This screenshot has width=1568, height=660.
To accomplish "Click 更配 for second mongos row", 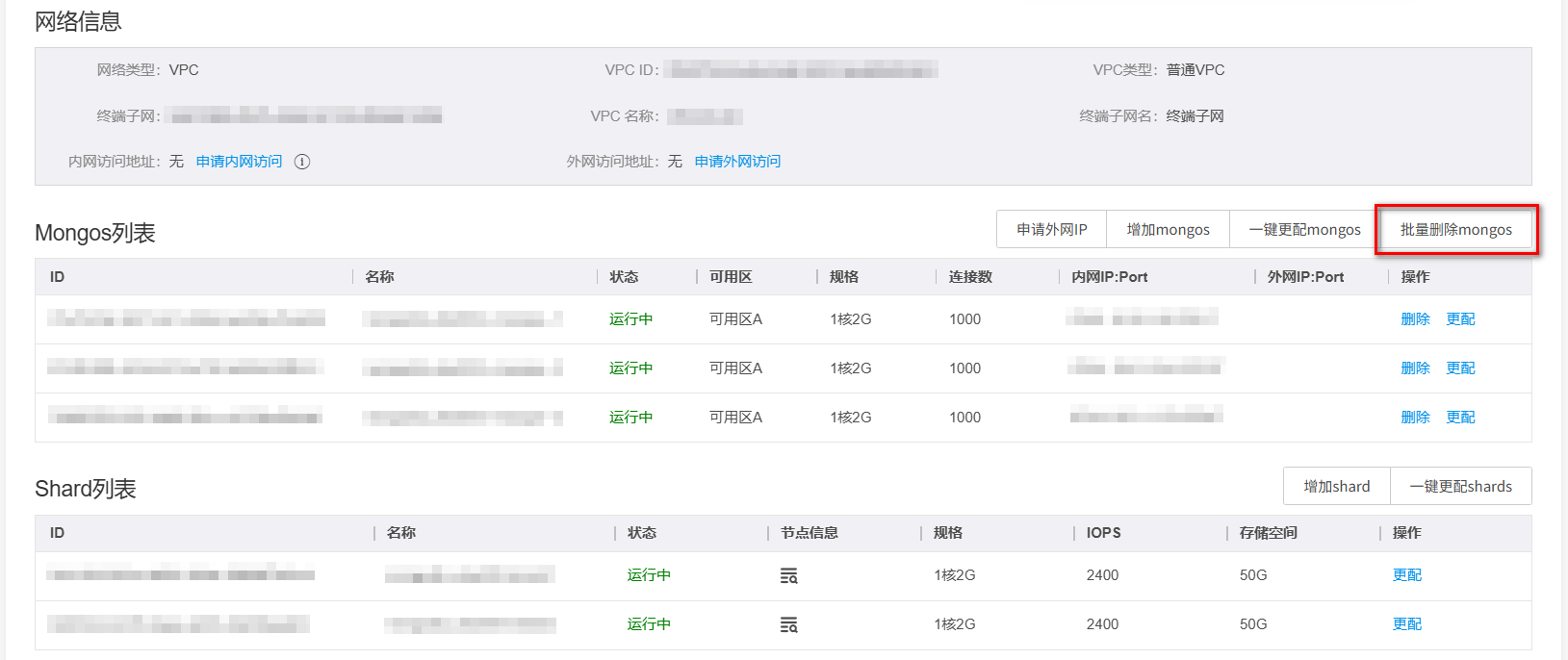I will coord(1460,368).
